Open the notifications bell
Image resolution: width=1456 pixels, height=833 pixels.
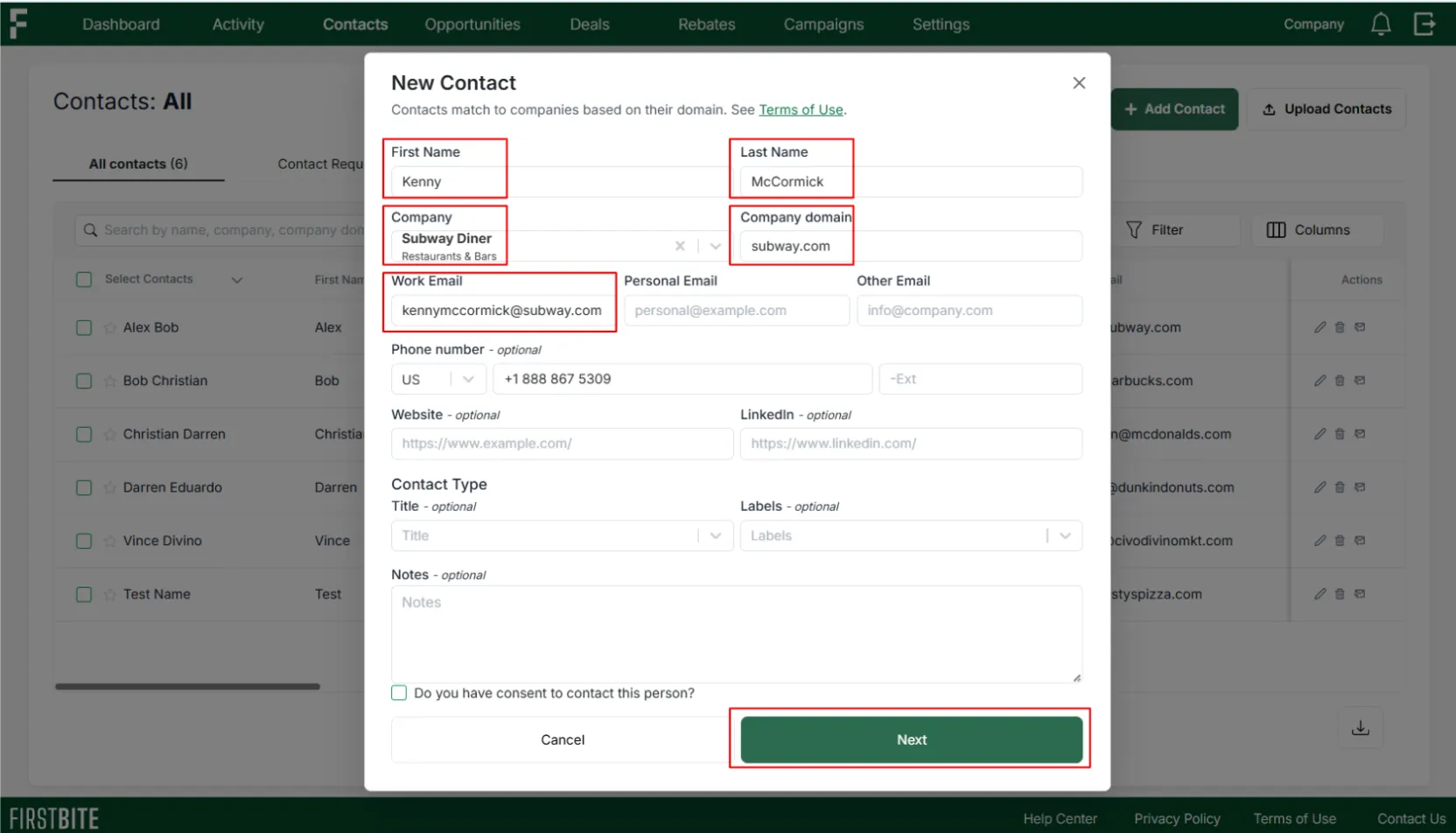point(1381,24)
